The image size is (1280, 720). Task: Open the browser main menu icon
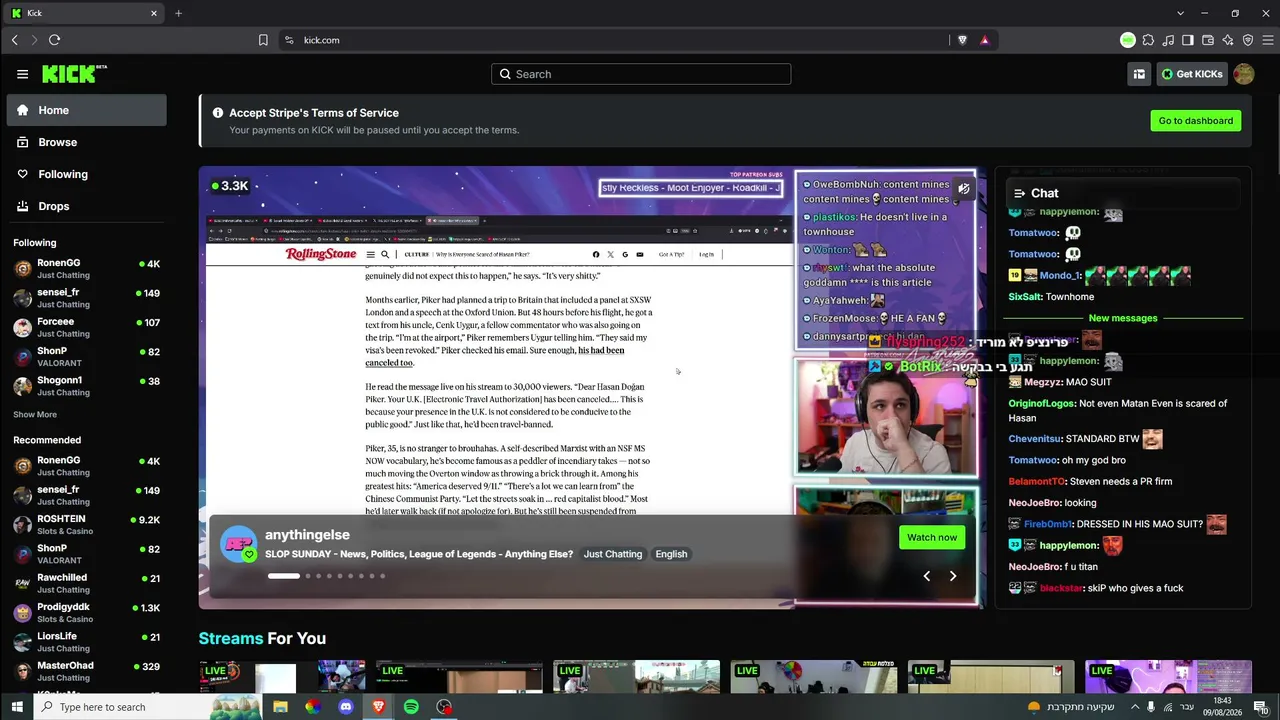(x=1268, y=40)
